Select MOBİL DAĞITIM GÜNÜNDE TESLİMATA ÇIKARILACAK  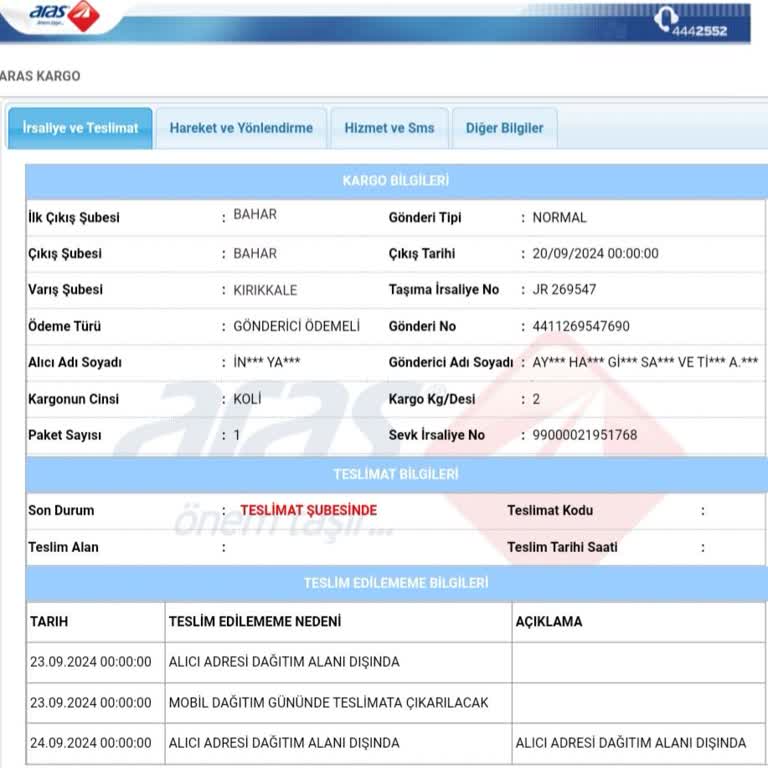tap(329, 702)
